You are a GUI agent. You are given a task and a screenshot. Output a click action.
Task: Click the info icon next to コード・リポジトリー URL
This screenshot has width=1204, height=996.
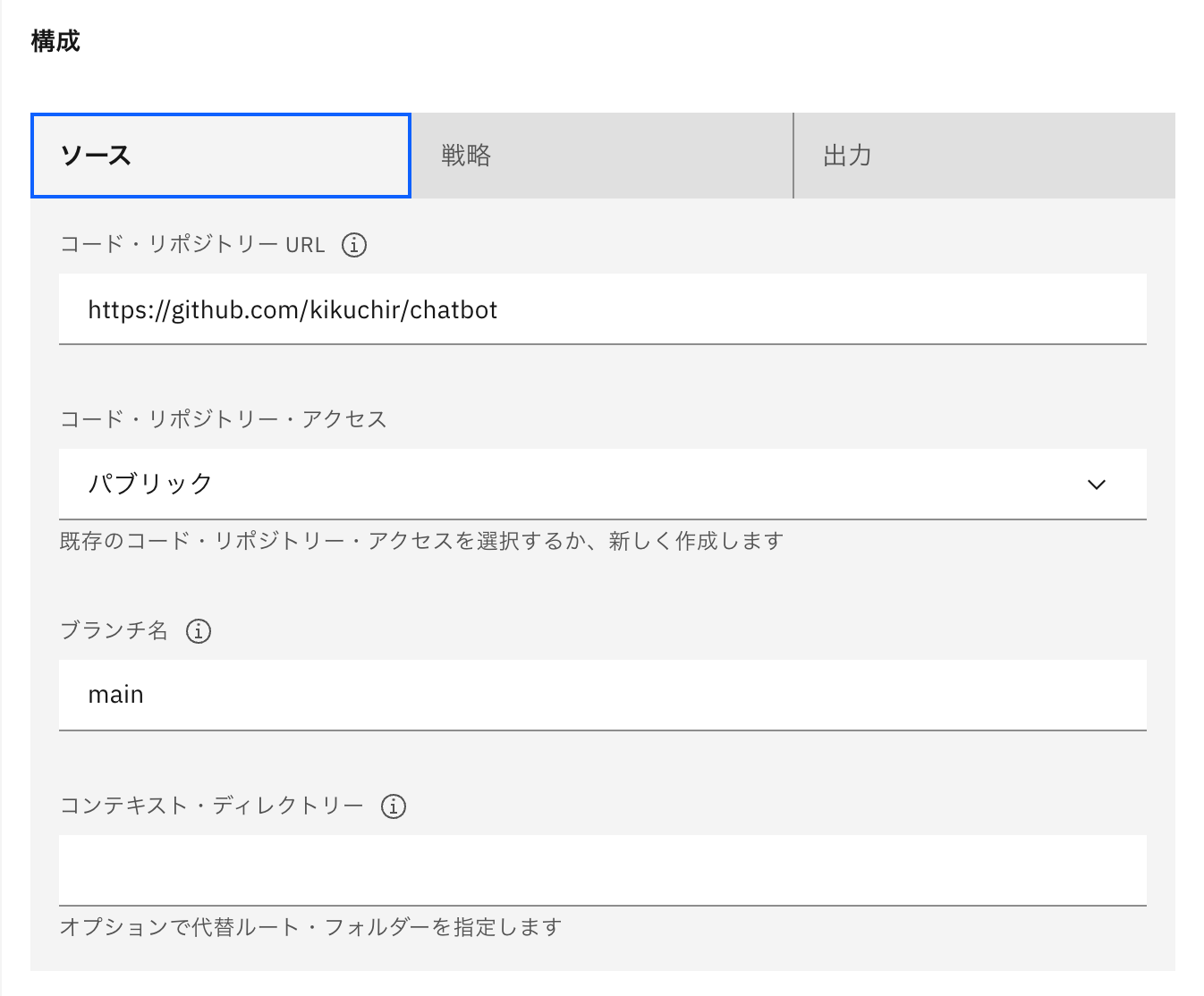pos(354,244)
